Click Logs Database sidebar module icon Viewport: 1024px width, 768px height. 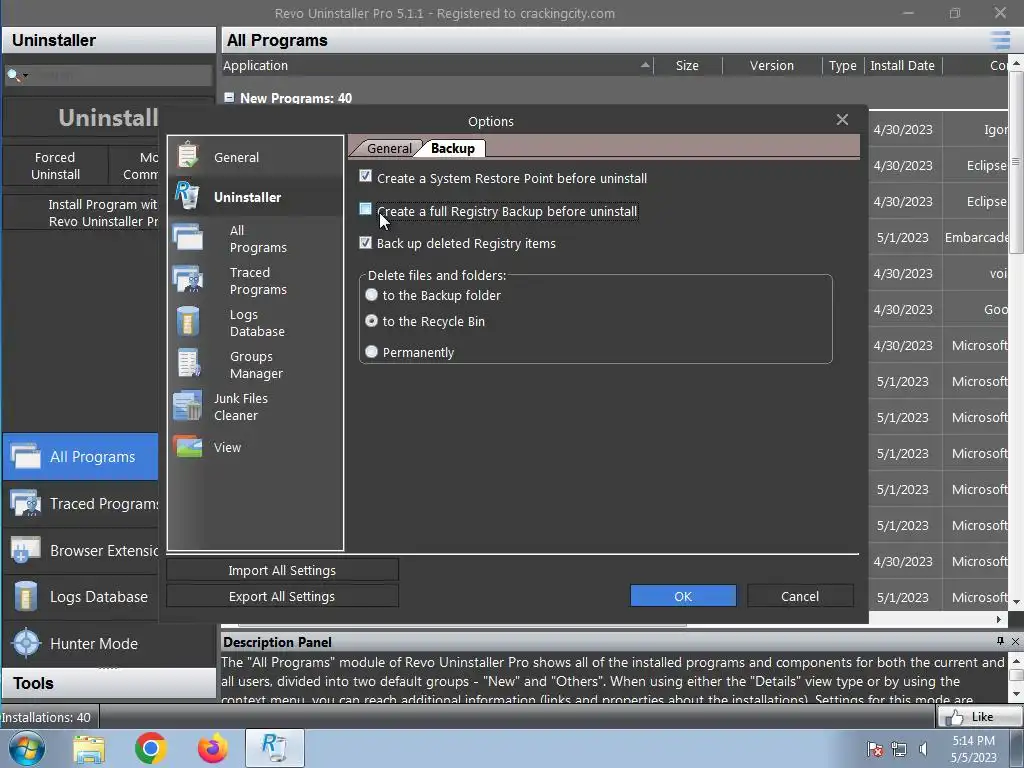[26, 596]
